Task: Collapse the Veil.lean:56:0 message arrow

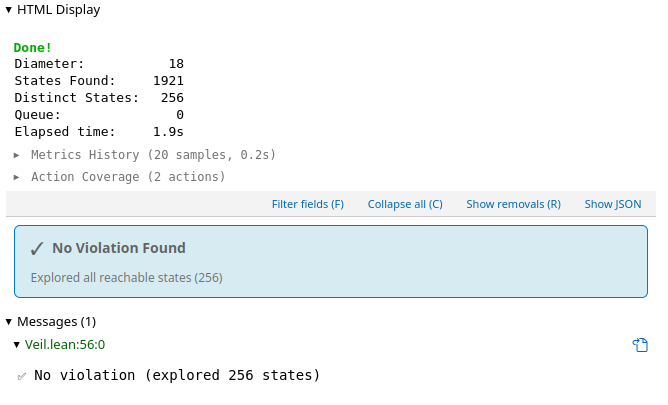Action: click(17, 345)
